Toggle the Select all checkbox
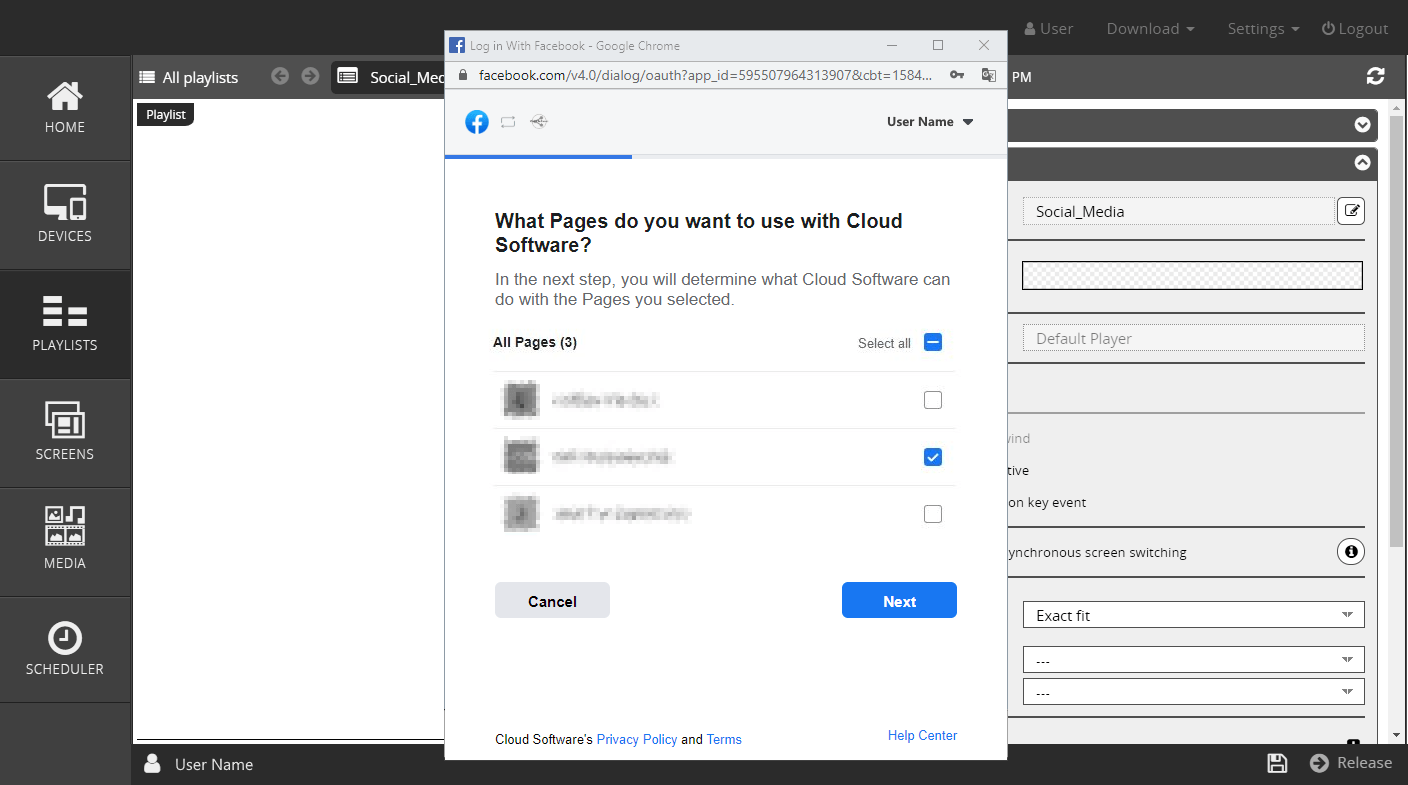The width and height of the screenshot is (1408, 785). click(x=933, y=342)
